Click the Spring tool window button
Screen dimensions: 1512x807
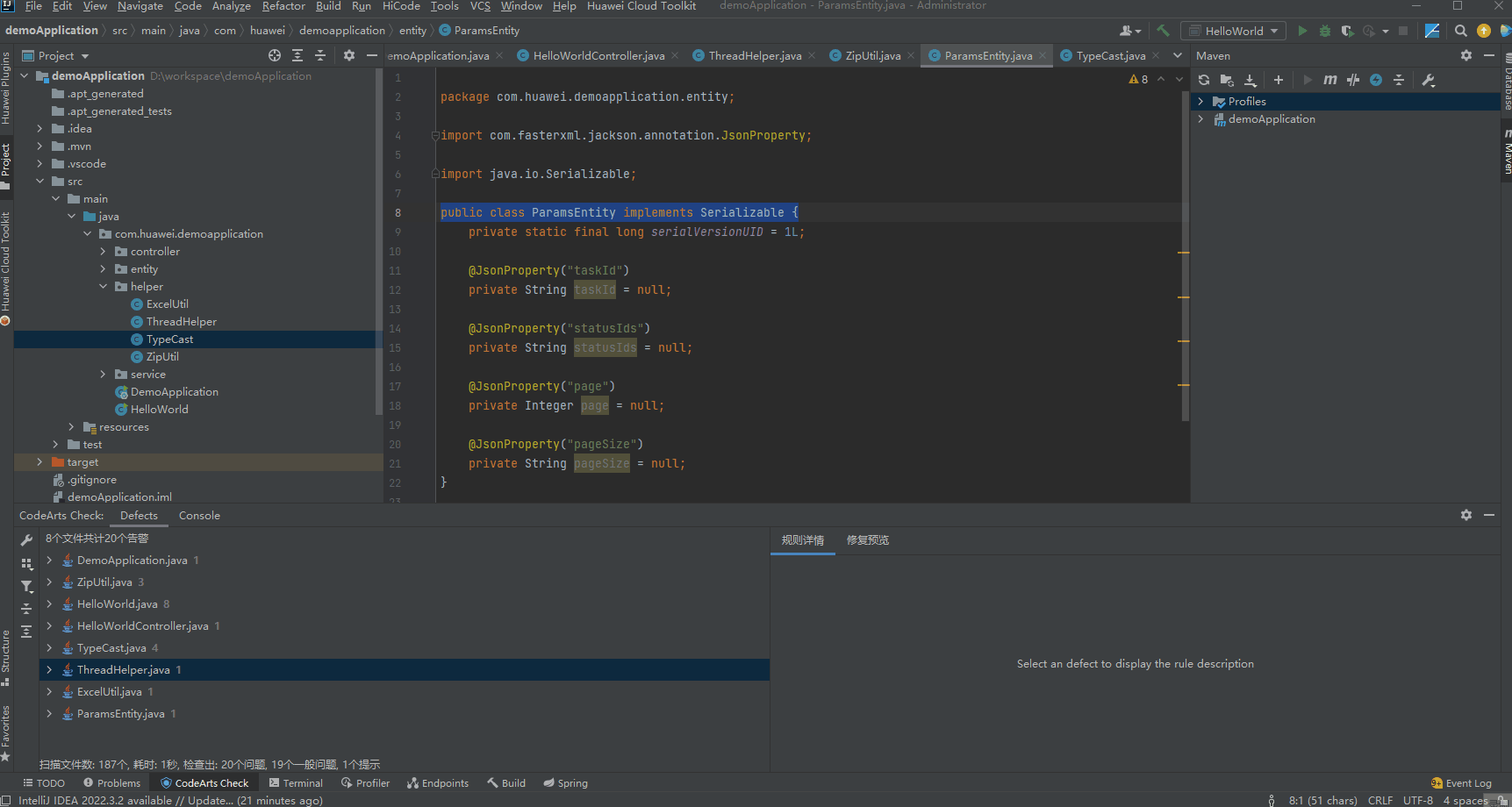point(565,783)
